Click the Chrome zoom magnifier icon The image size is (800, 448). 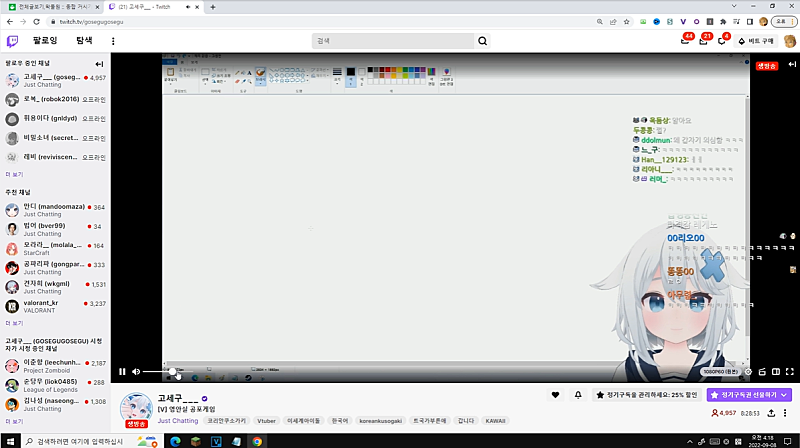599,22
